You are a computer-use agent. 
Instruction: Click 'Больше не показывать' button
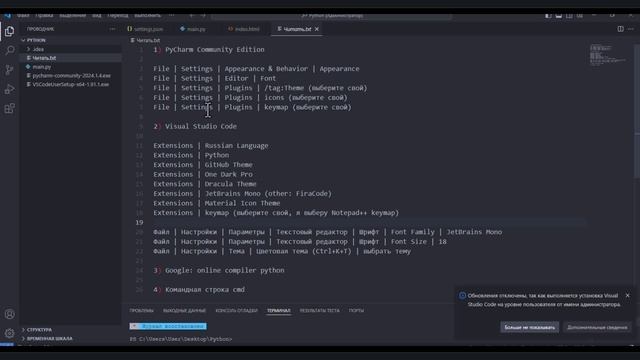click(529, 327)
